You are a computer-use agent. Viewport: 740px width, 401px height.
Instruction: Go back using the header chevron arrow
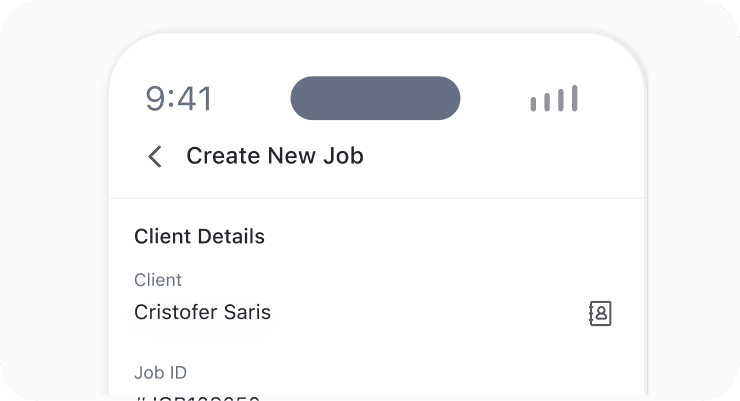tap(155, 156)
